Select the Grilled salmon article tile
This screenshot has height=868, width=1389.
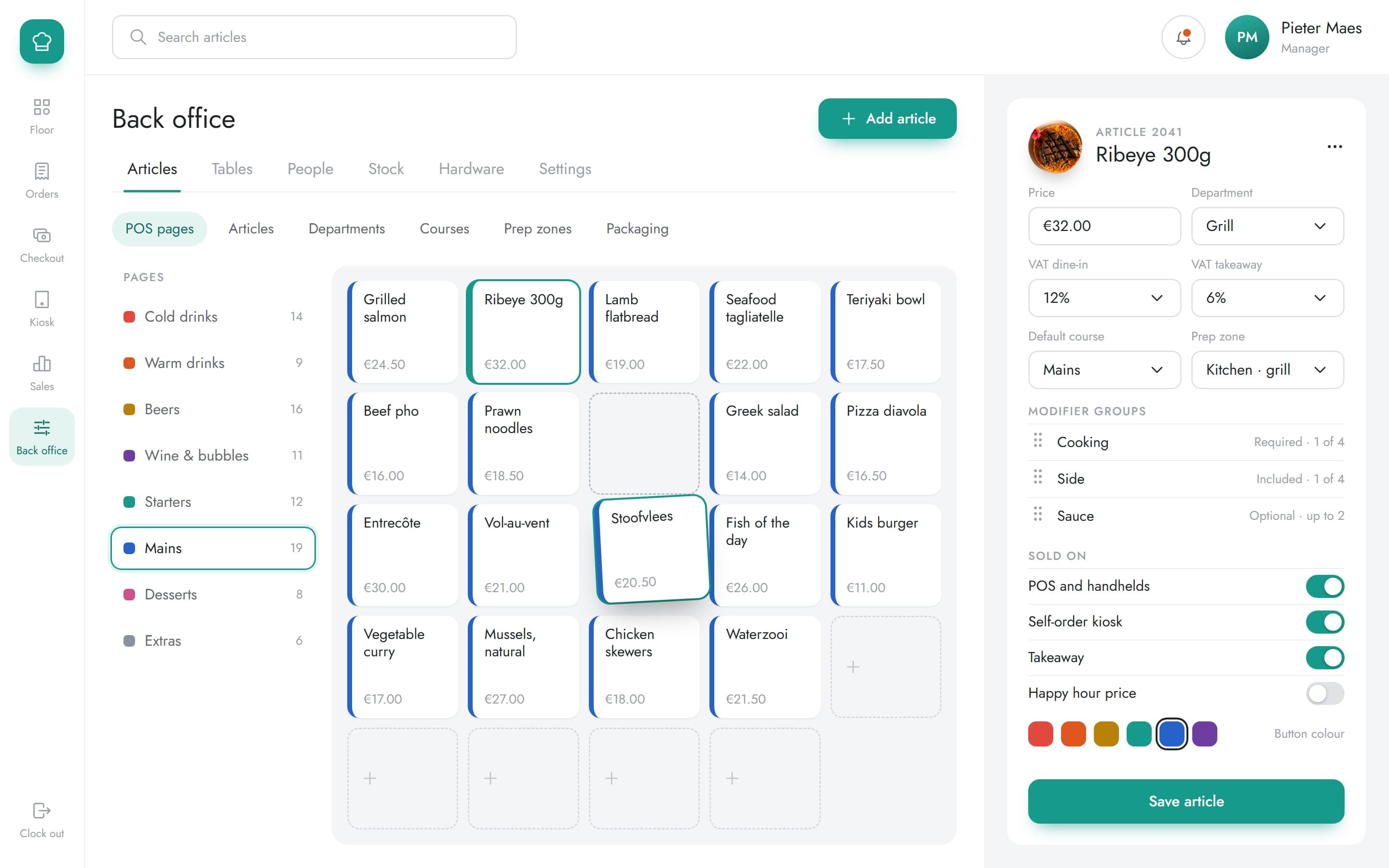pos(403,332)
